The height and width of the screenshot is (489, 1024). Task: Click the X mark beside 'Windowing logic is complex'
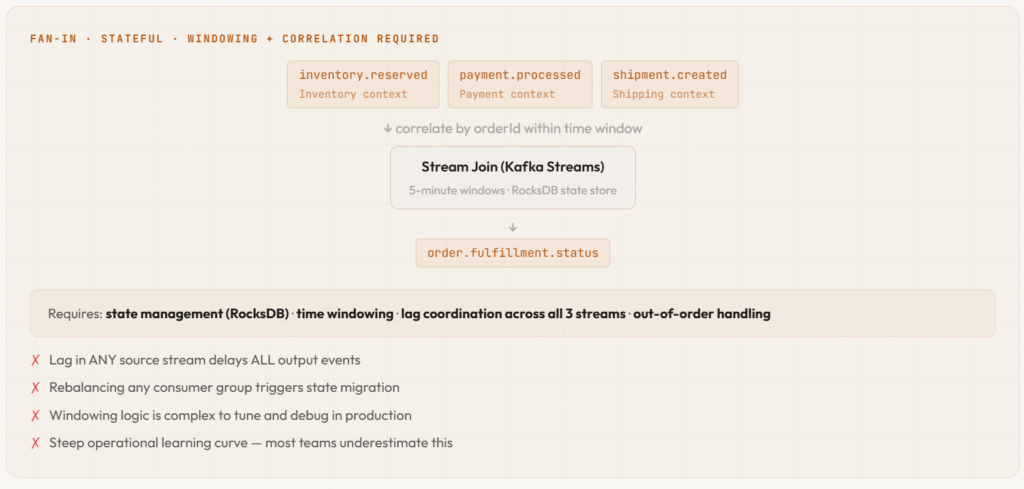click(36, 415)
